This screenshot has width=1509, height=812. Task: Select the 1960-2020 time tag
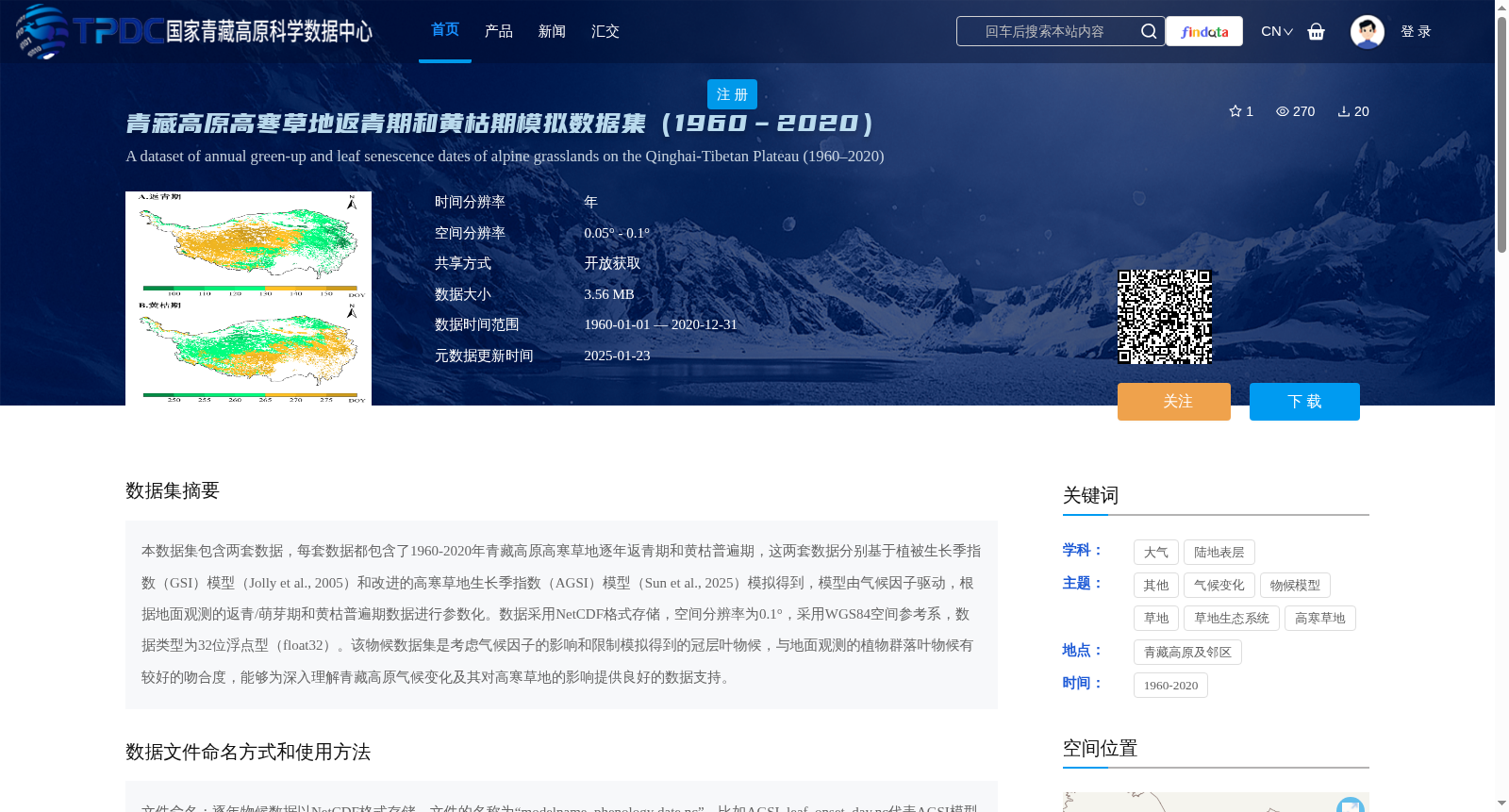pos(1170,686)
